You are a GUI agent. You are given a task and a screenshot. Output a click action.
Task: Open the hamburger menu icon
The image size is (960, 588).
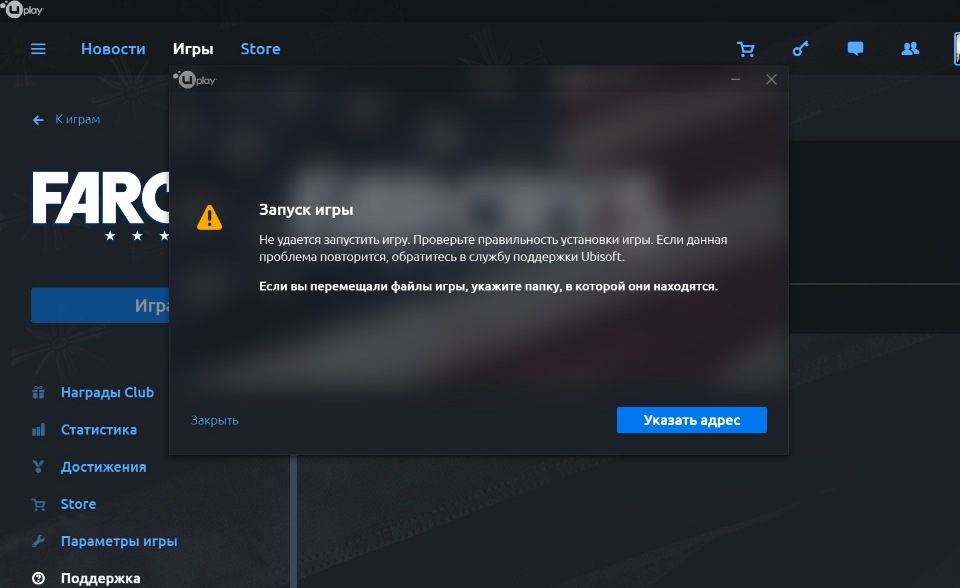(38, 49)
